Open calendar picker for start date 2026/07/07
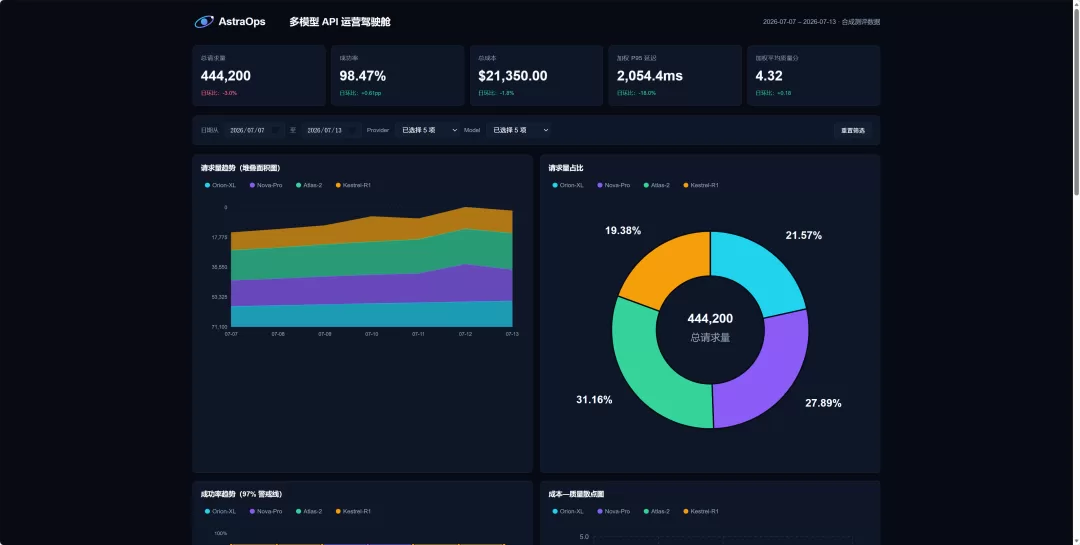 pos(276,130)
